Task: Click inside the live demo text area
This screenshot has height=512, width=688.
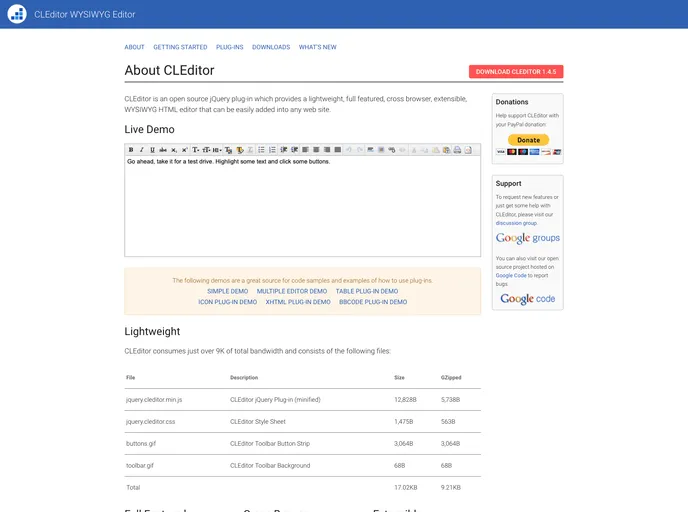Action: [x=302, y=206]
